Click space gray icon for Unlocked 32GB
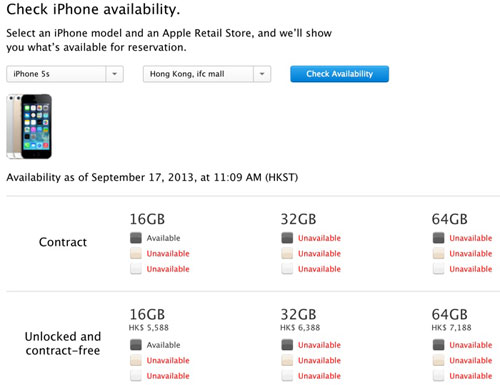This screenshot has width=500, height=385. 287,345
